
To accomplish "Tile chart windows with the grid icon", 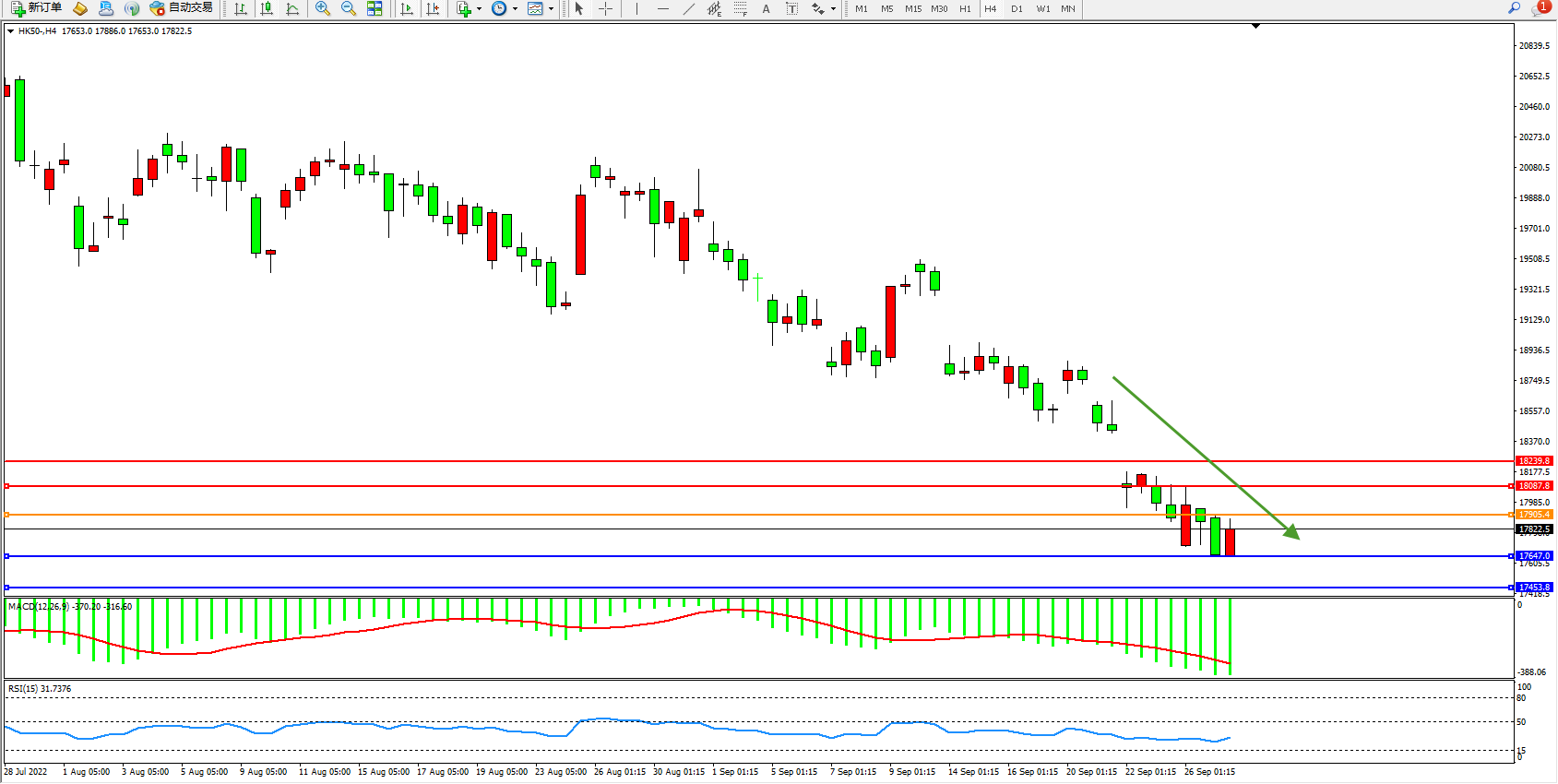I will (x=375, y=8).
